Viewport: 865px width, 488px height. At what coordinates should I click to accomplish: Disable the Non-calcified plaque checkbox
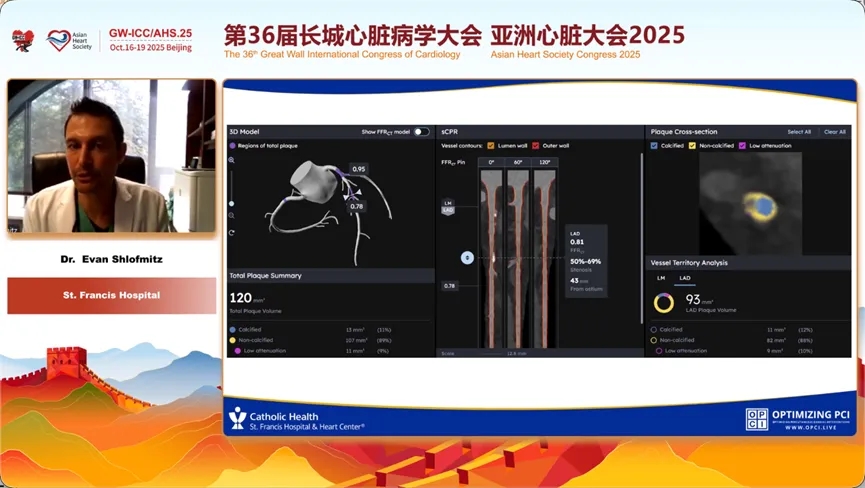click(x=692, y=146)
